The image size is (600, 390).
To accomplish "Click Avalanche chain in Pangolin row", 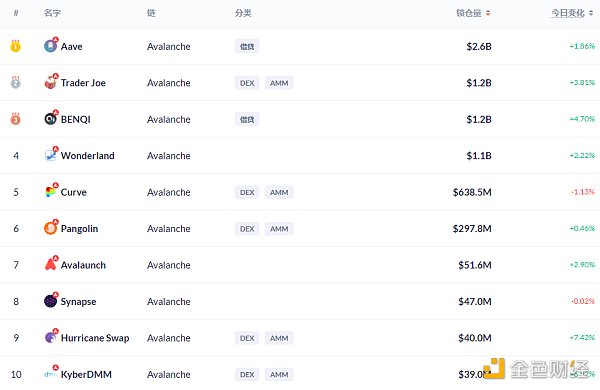I will (x=169, y=228).
